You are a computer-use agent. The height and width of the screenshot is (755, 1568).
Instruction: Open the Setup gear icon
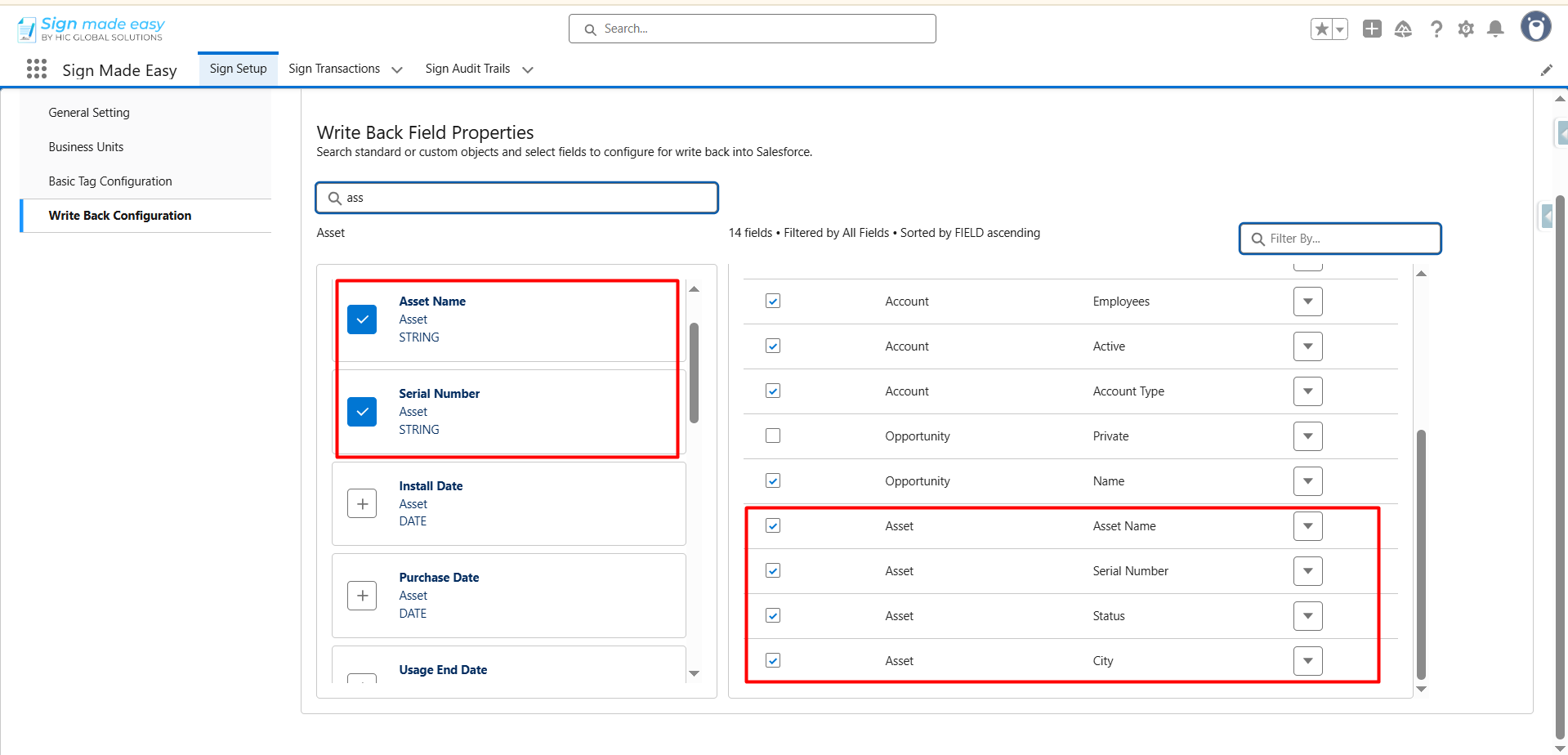coord(1466,29)
